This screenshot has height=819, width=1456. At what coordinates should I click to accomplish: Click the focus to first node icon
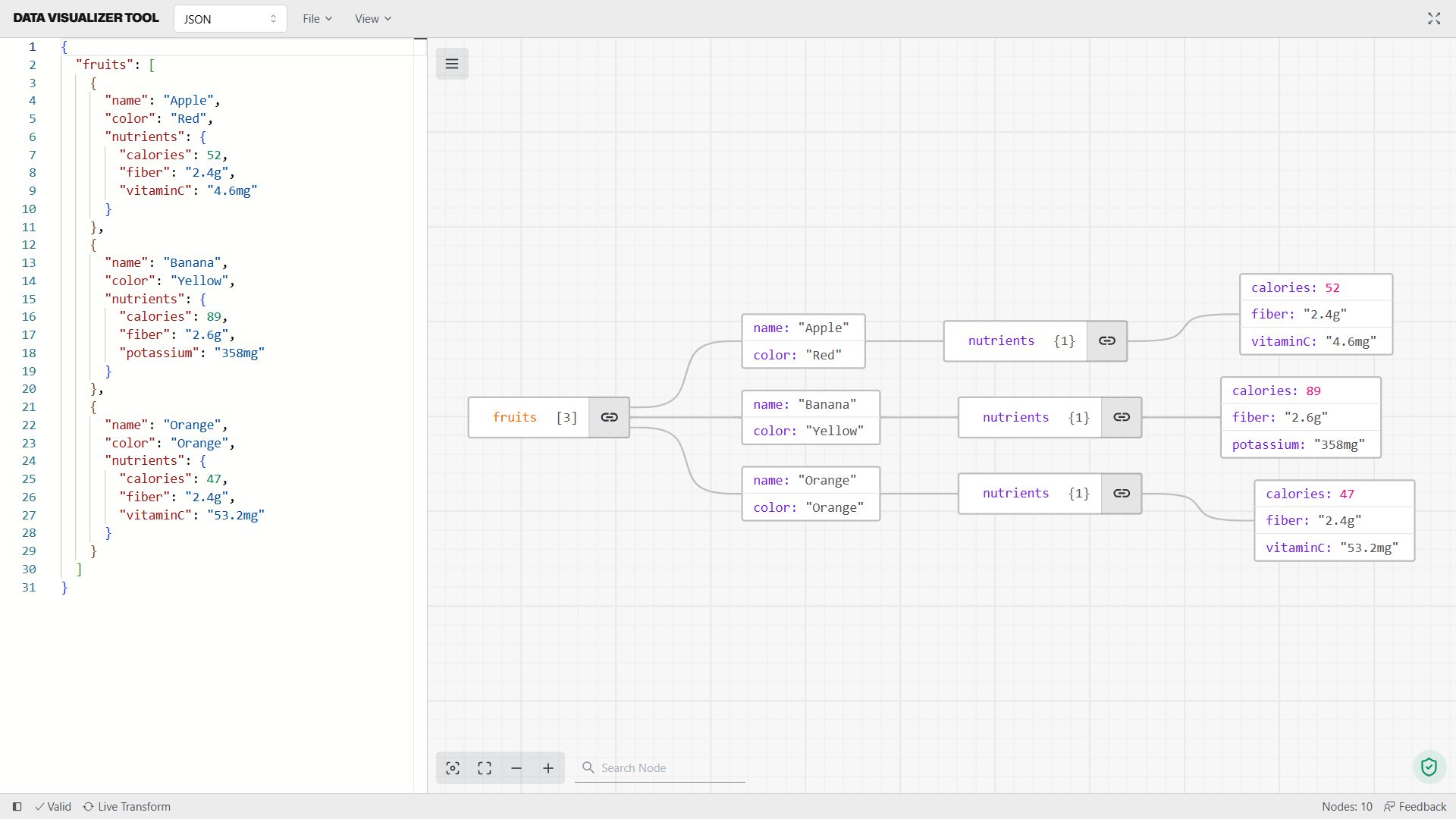pos(453,768)
